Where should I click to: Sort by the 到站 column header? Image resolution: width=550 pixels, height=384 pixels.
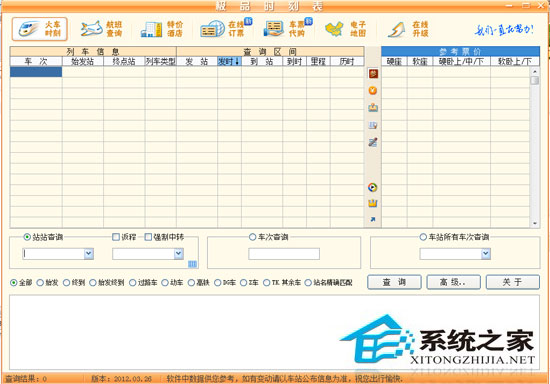262,61
